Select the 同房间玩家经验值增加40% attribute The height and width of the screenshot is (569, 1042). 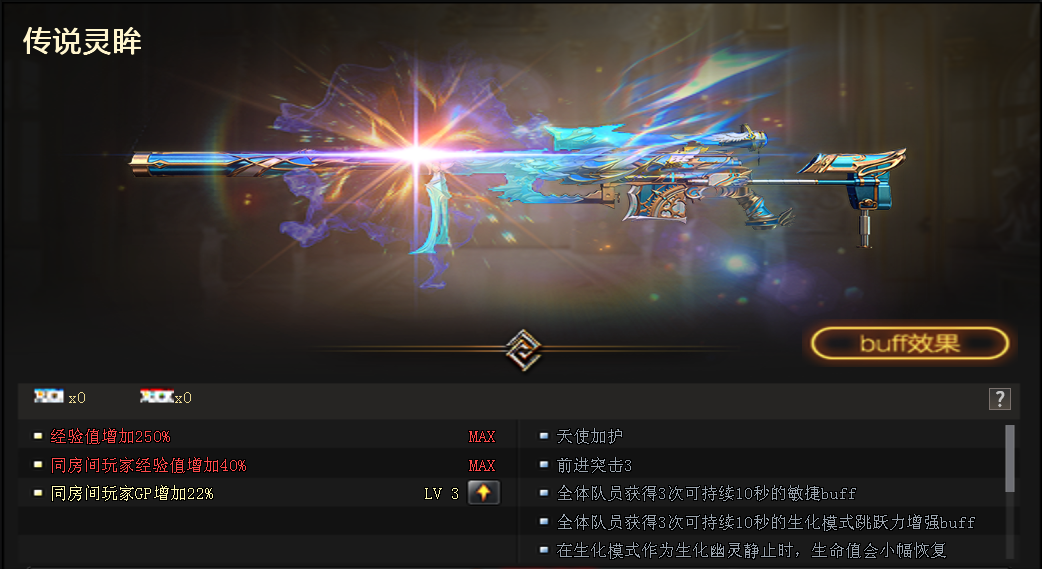click(x=148, y=465)
